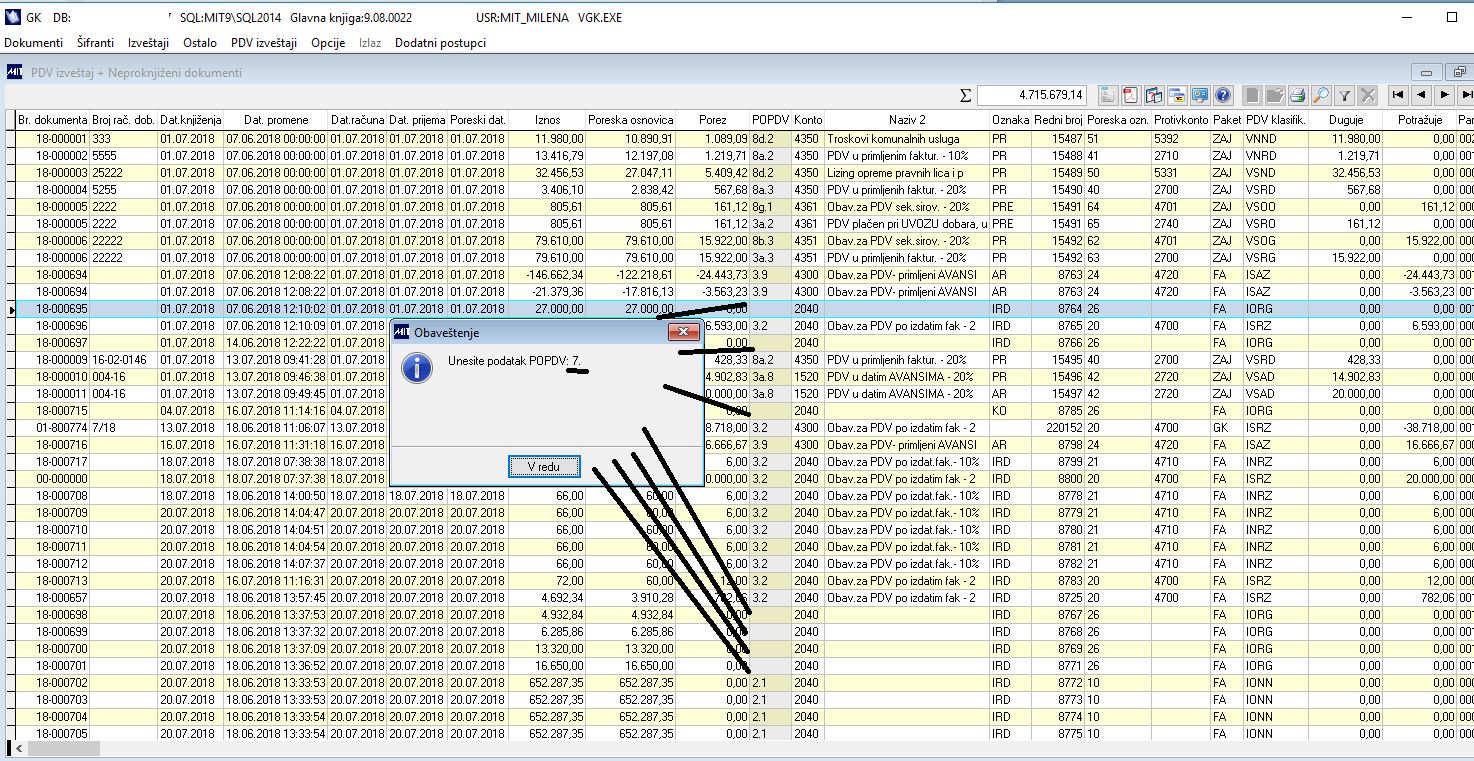Open the help question mark icon
Screen dimensions: 1474x761
tap(1222, 95)
